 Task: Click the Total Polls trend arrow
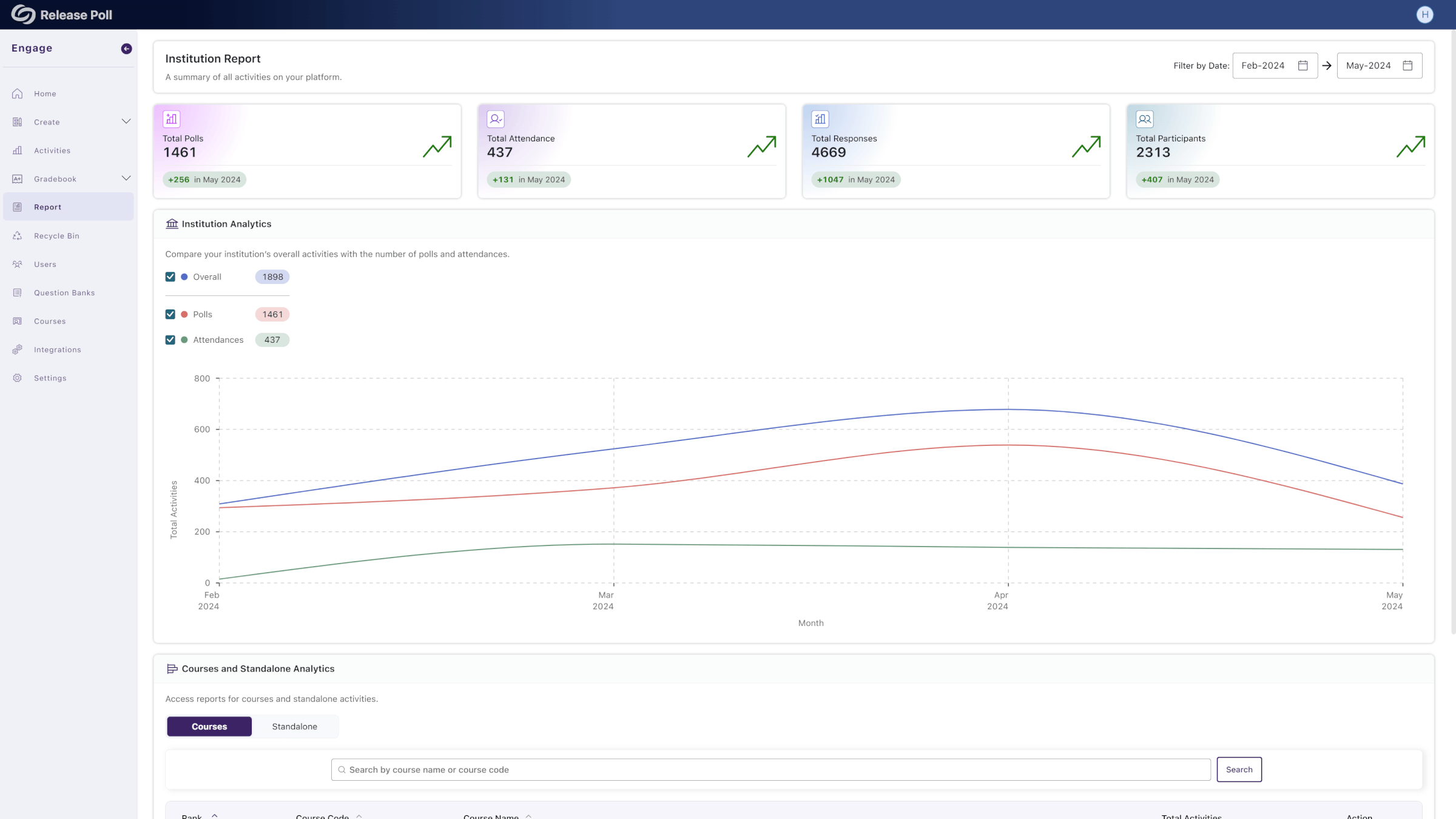tap(437, 147)
